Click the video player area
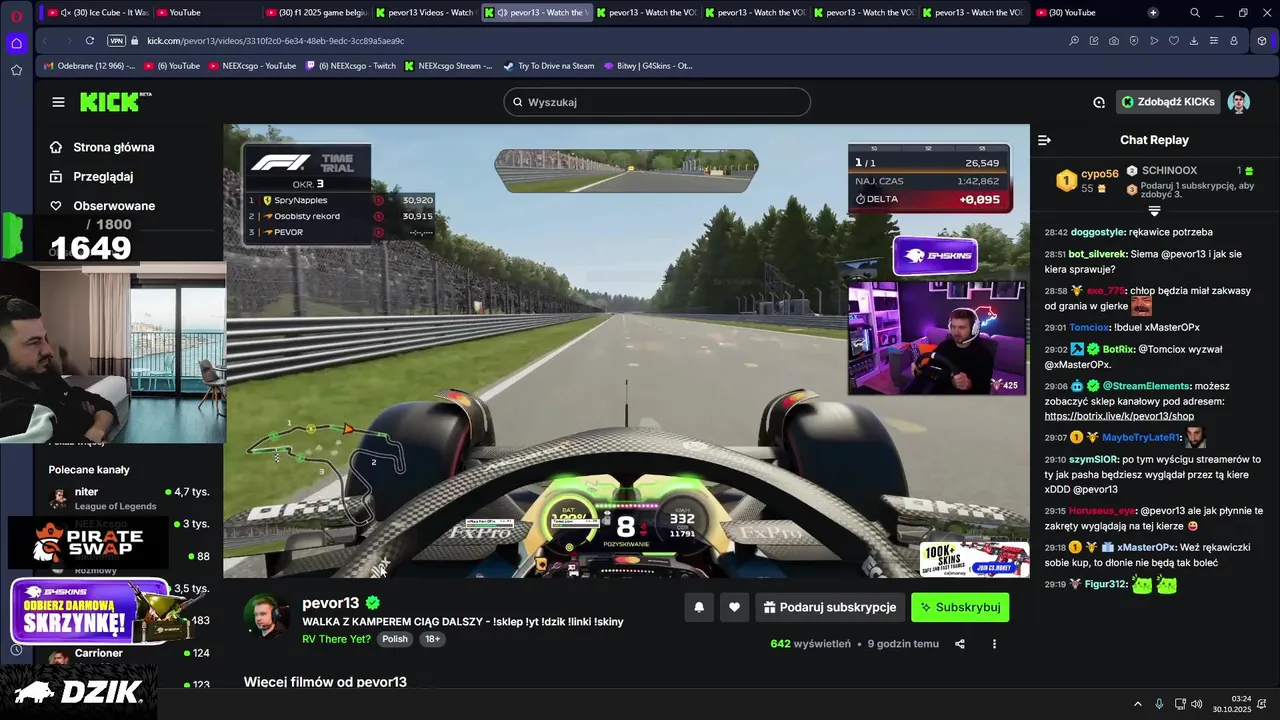The height and width of the screenshot is (720, 1280). click(626, 350)
